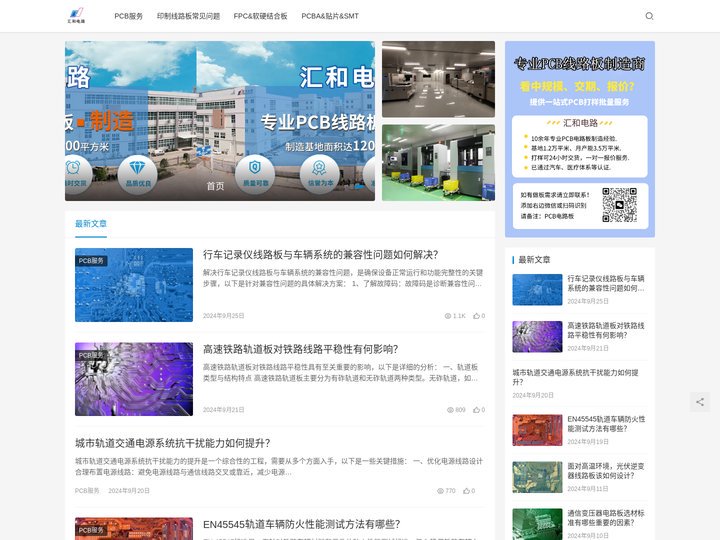The width and height of the screenshot is (720, 540).
Task: Click like icon on 行车记录仪 article
Action: 477,316
